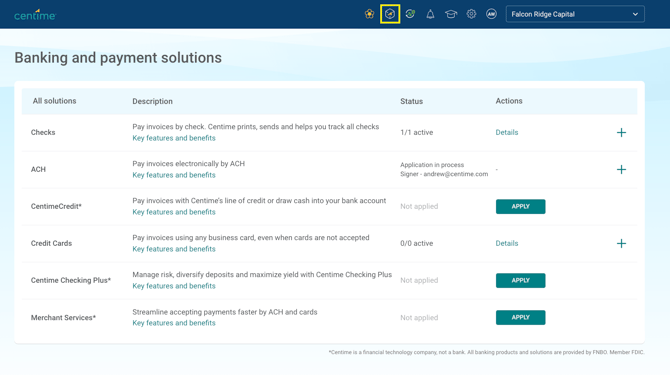The width and height of the screenshot is (670, 375).
Task: Click 'Pay invoices electronically by ACH' description
Action: coord(188,164)
